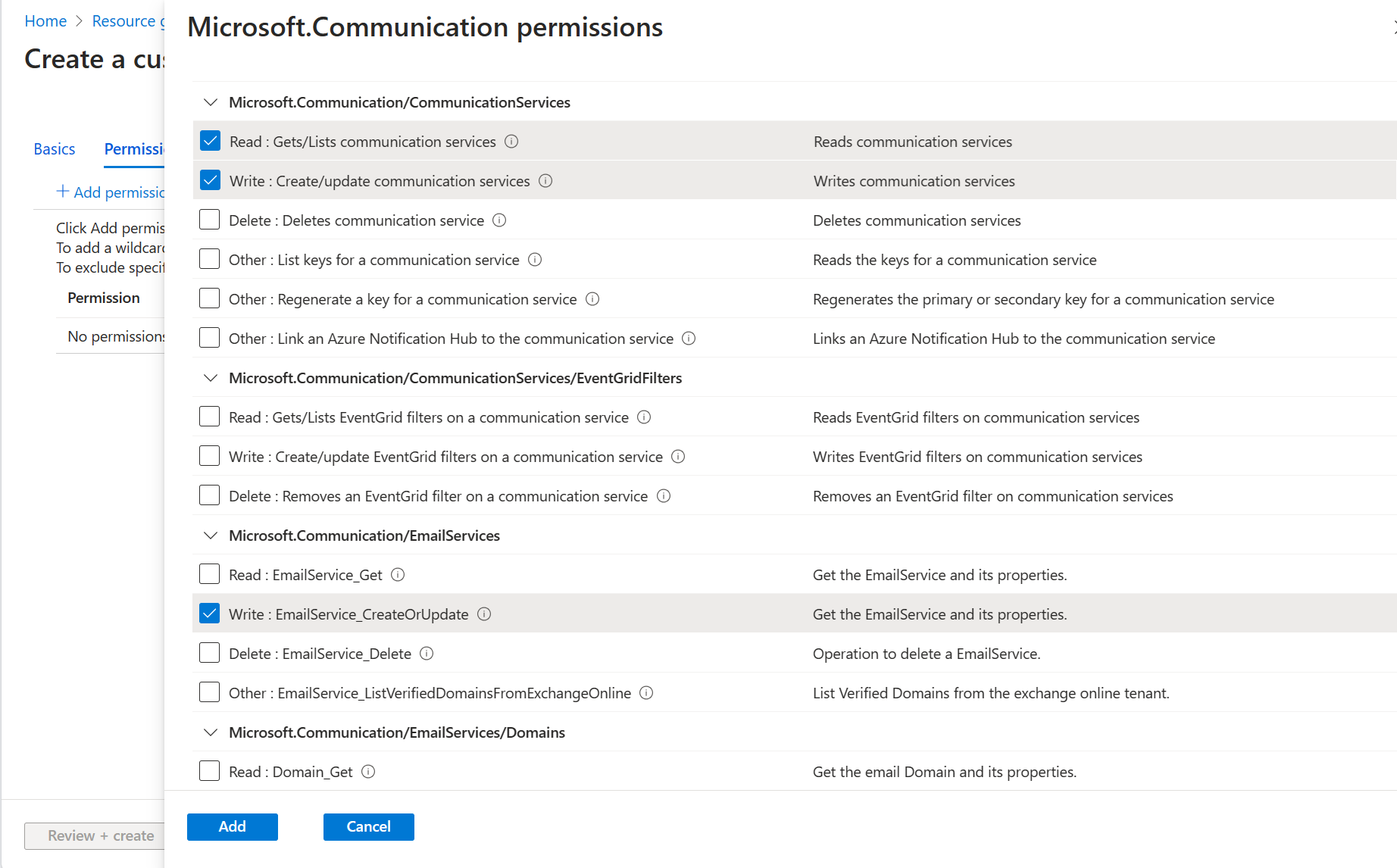This screenshot has height=868, width=1397.
Task: Uncheck Write Create/update communication services
Action: (x=210, y=180)
